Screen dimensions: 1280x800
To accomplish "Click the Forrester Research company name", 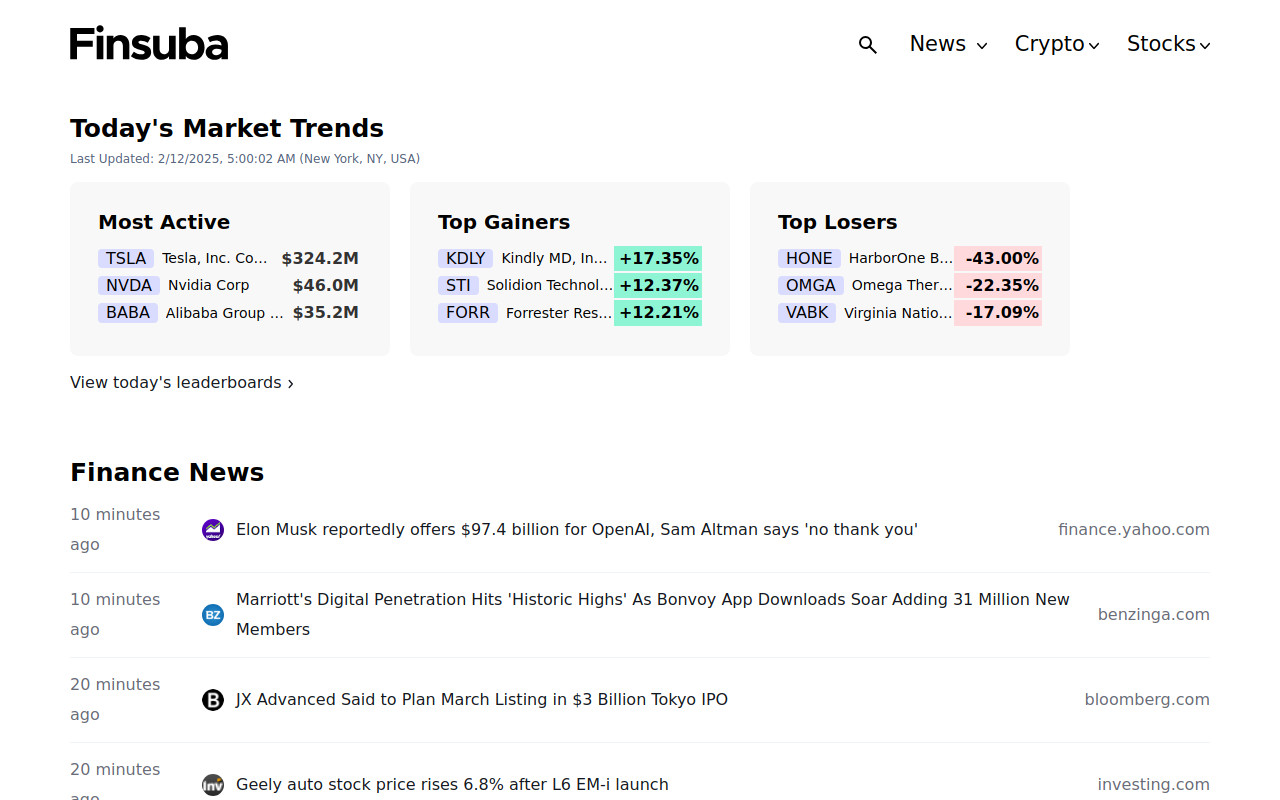I will 559,312.
